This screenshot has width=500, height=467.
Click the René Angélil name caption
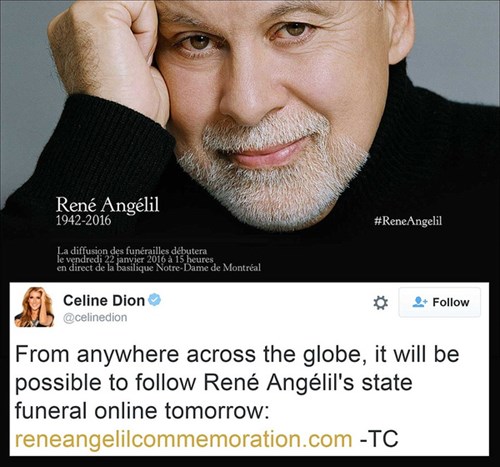107,205
